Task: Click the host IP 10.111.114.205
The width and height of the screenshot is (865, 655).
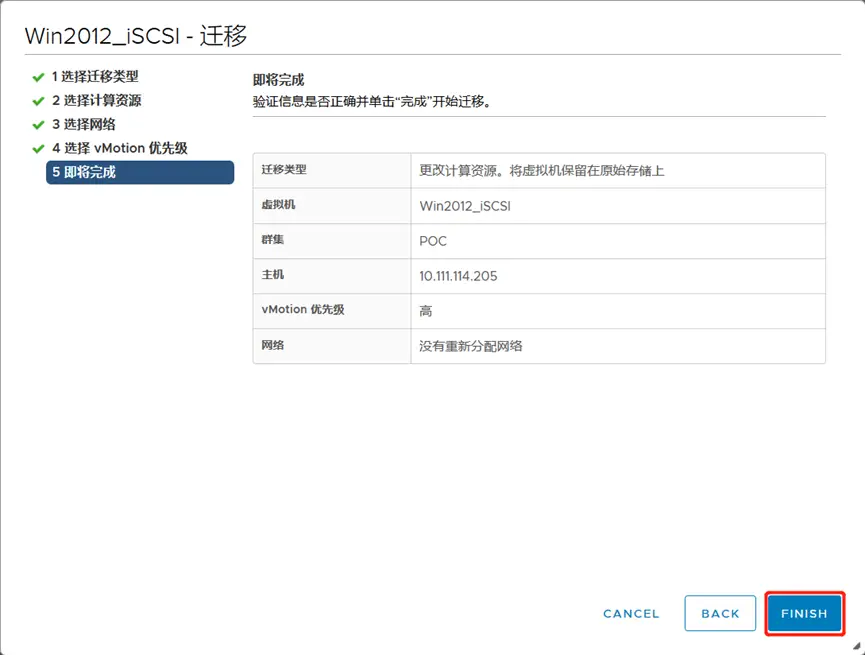Action: [x=458, y=276]
